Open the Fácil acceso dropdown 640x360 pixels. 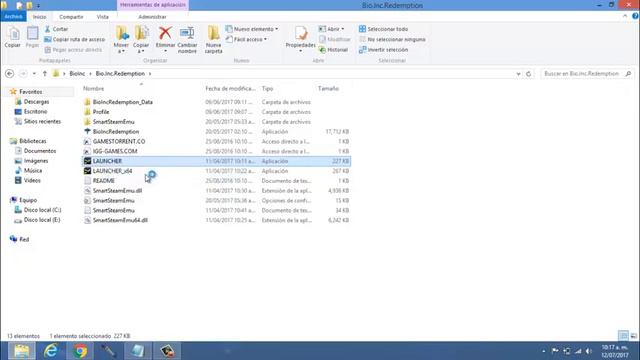point(246,40)
